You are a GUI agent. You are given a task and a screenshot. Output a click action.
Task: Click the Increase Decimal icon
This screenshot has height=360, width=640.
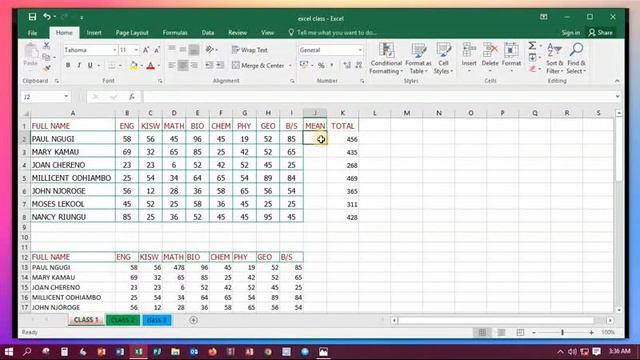click(347, 65)
